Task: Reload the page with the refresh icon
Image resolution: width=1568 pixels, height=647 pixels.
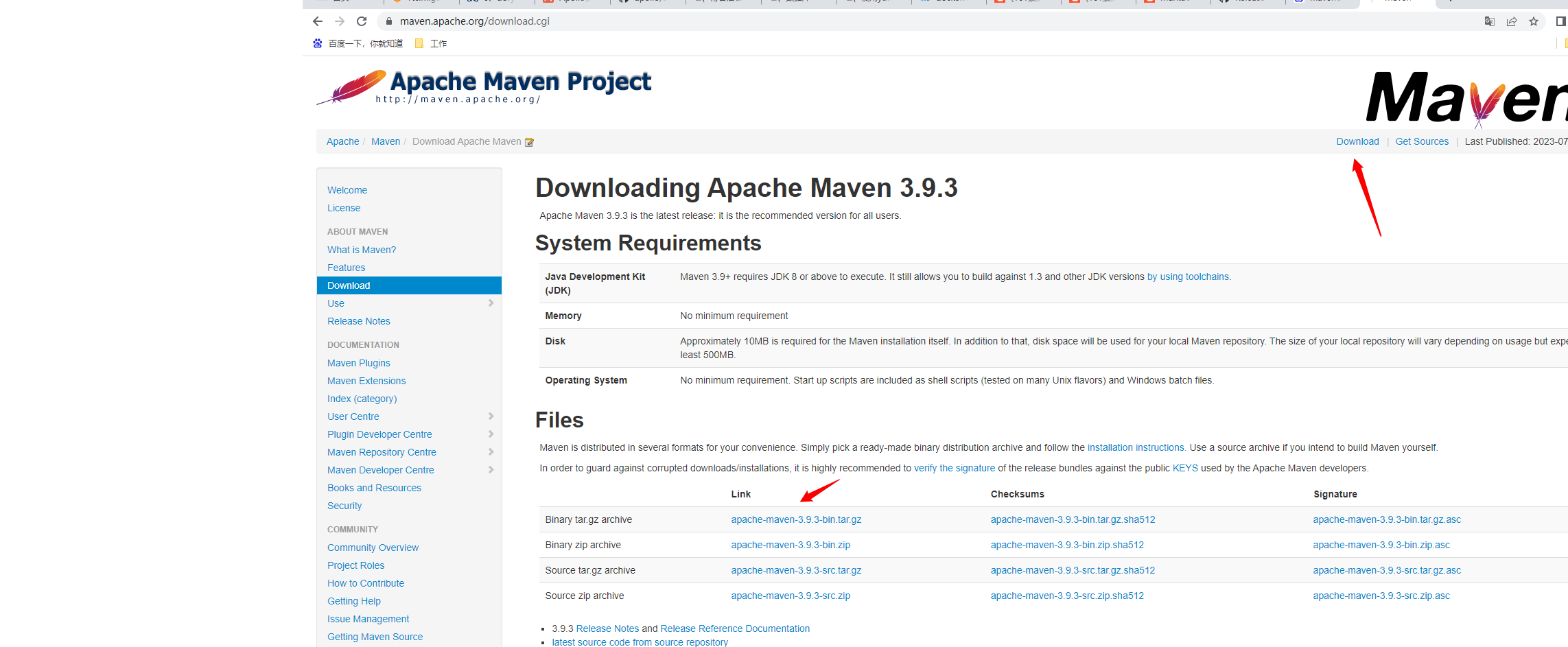Action: click(362, 21)
